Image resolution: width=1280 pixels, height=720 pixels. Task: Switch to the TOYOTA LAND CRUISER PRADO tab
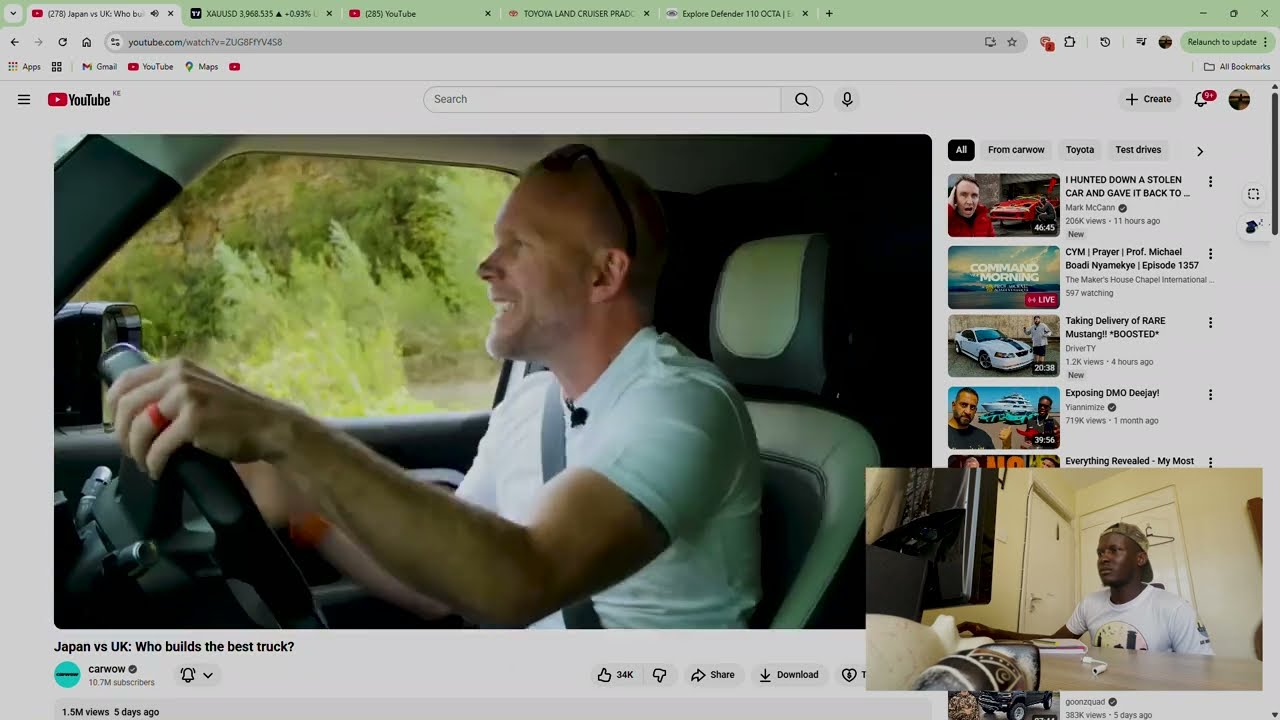pyautogui.click(x=580, y=14)
